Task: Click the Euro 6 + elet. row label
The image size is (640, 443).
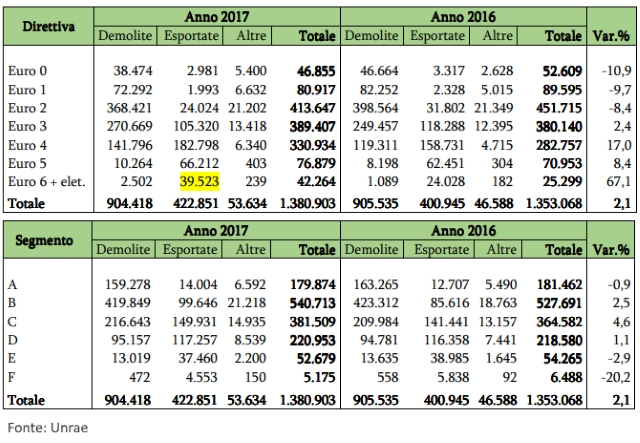Action: click(x=47, y=183)
